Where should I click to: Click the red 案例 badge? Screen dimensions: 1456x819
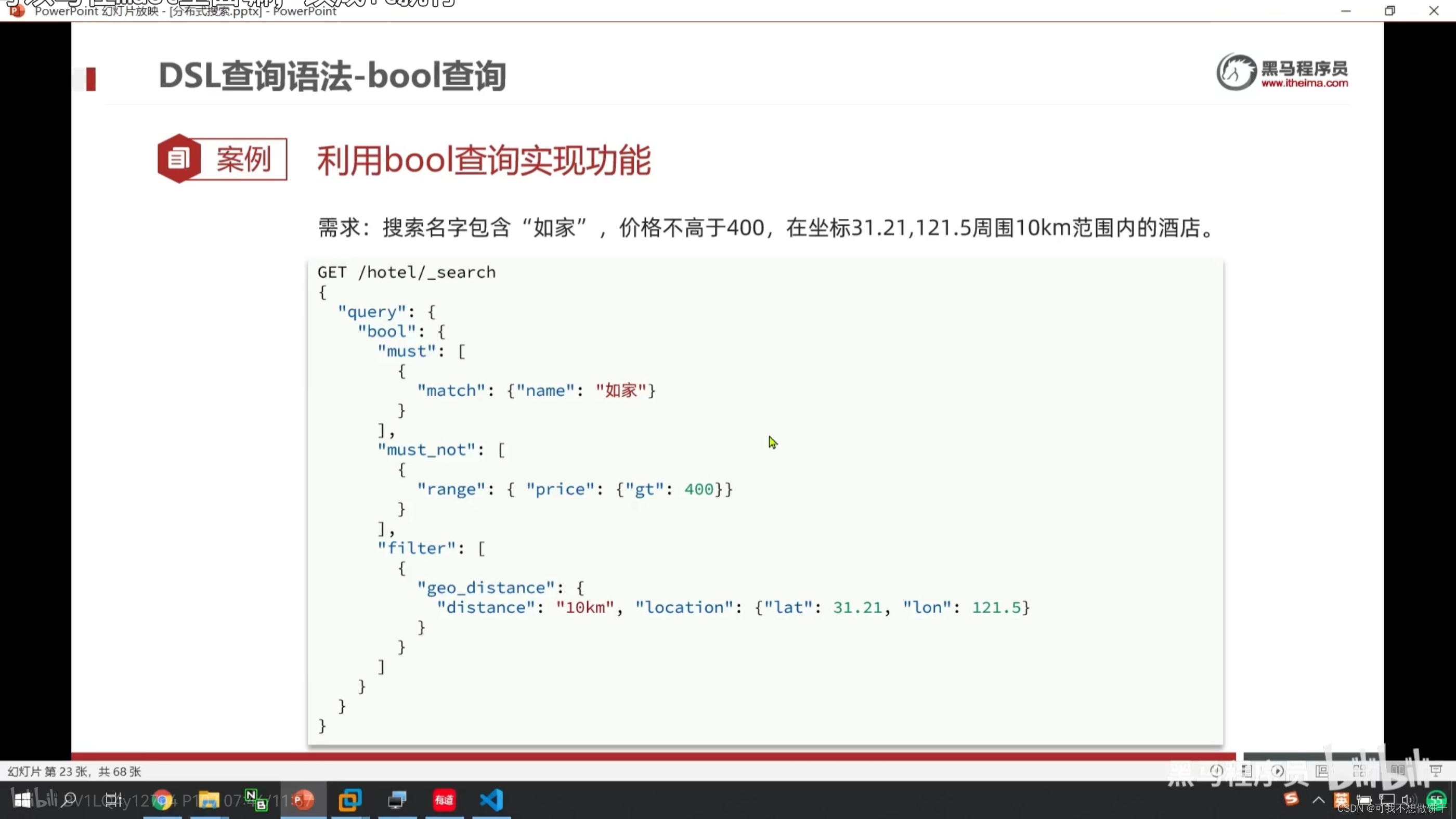click(x=222, y=159)
